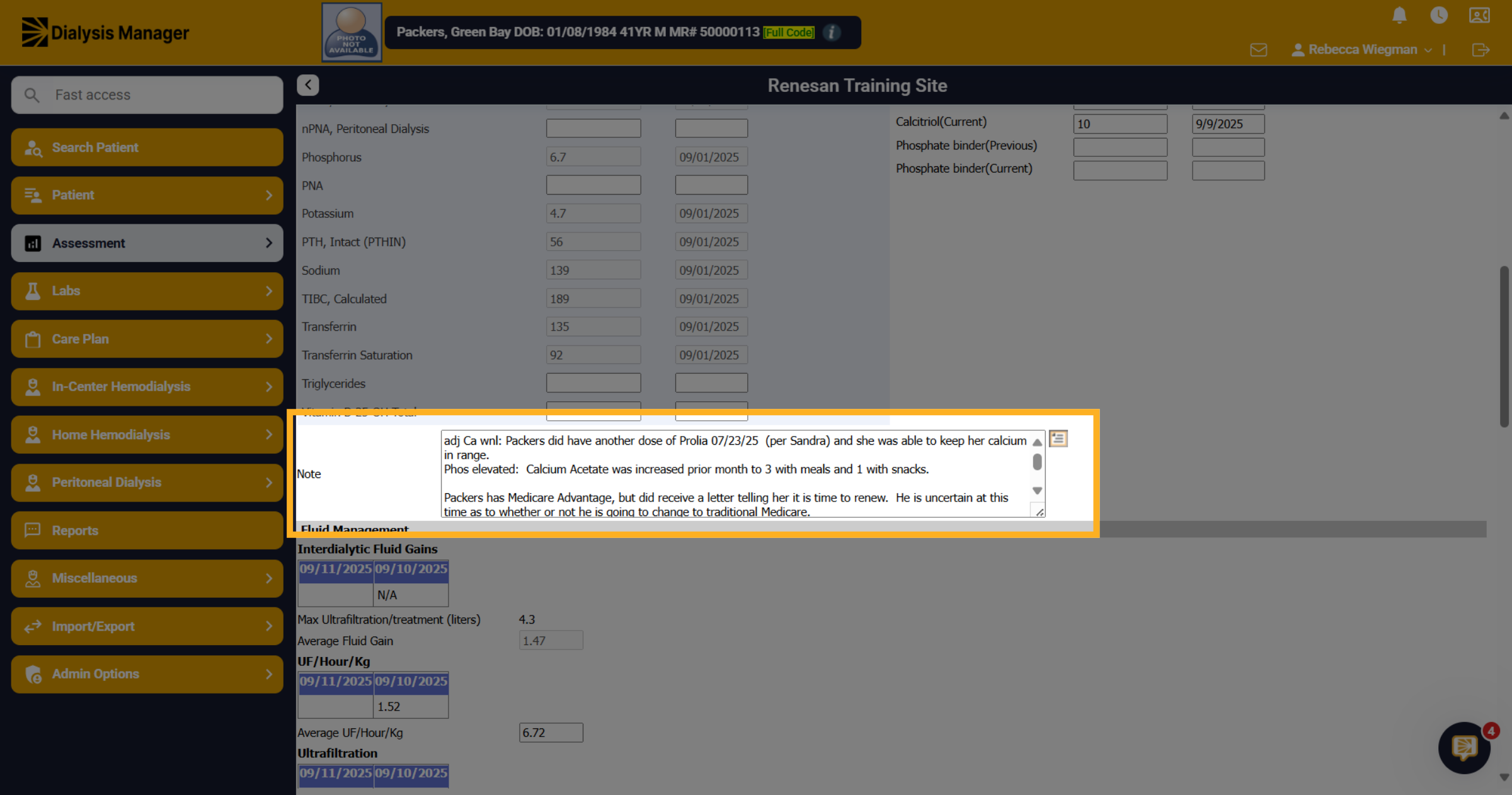Click the contact card icon in header

[1479, 15]
